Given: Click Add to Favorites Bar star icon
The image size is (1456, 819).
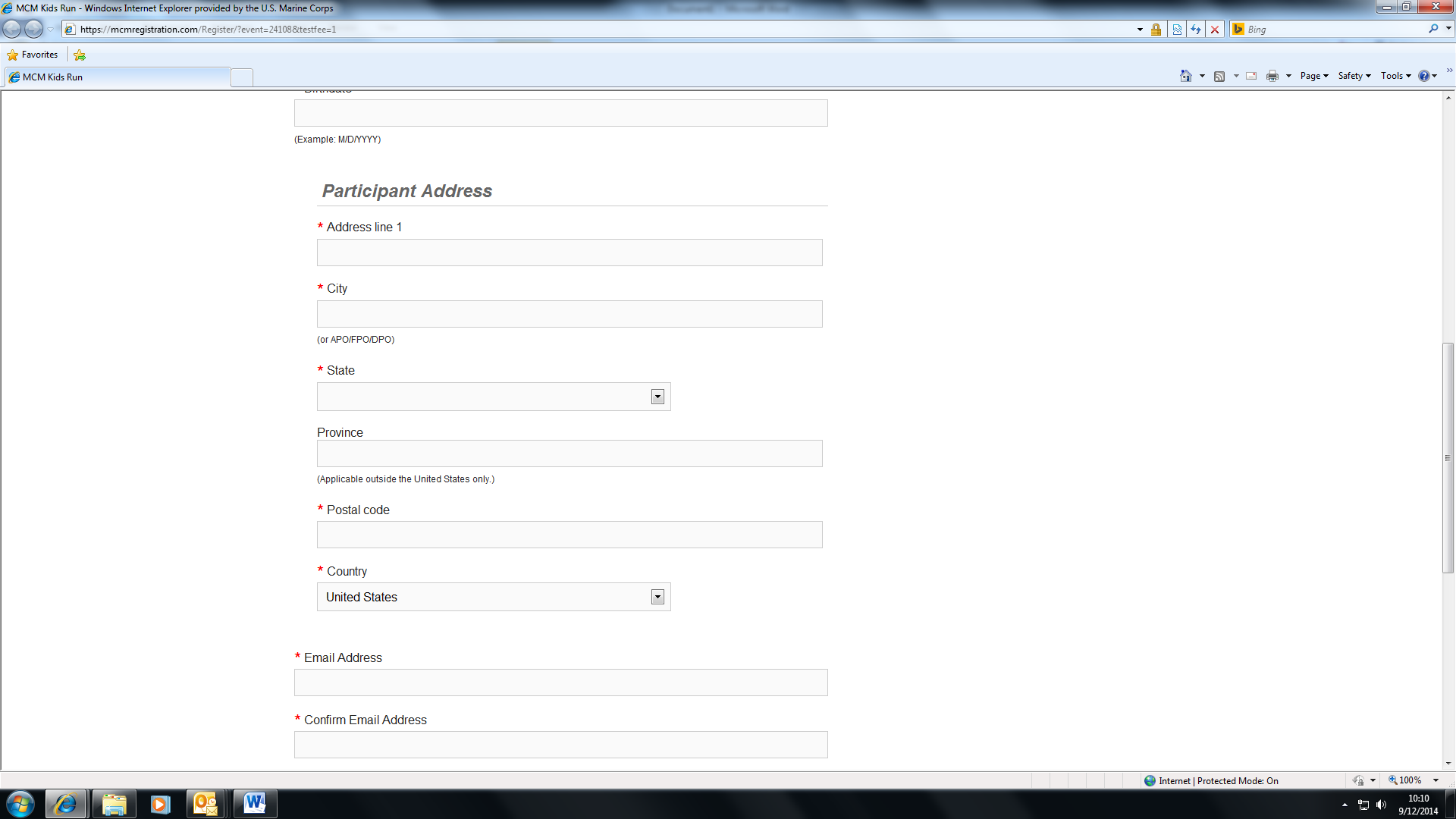Looking at the screenshot, I should 80,55.
